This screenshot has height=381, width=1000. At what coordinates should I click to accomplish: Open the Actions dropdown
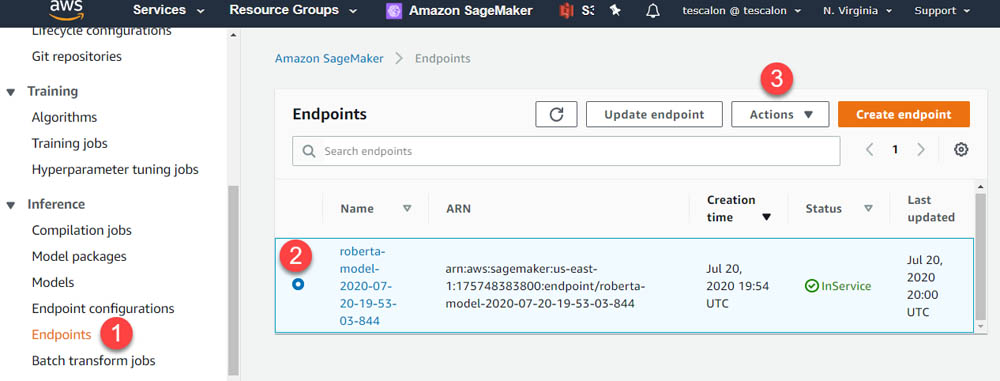(780, 114)
